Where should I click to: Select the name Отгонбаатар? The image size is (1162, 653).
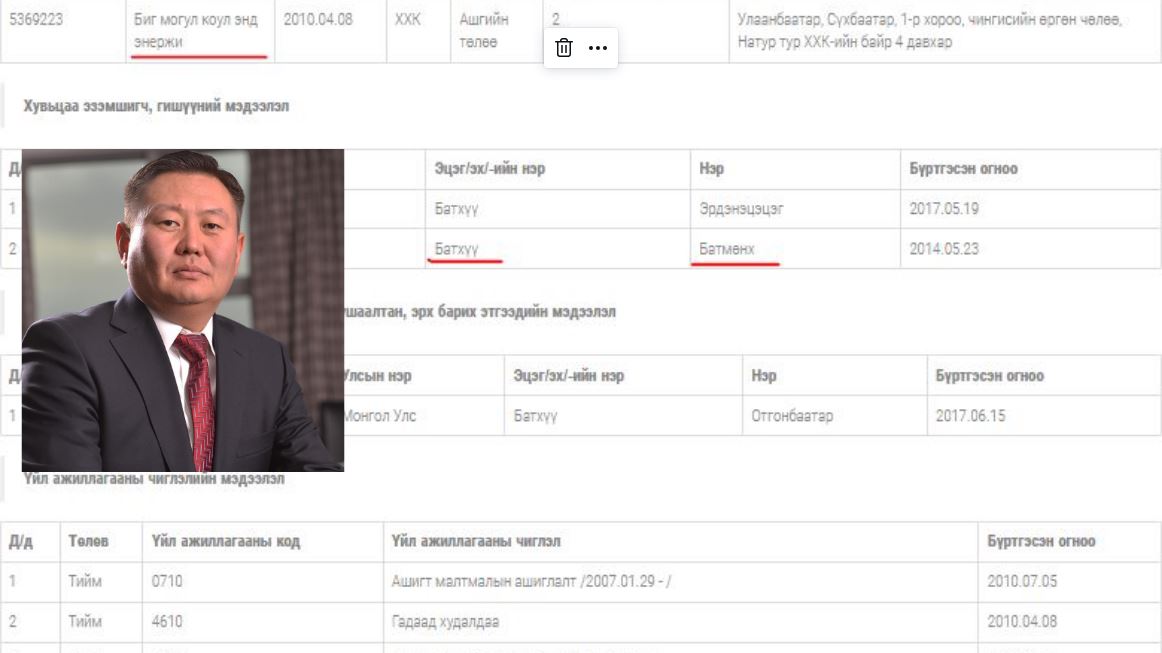click(792, 415)
